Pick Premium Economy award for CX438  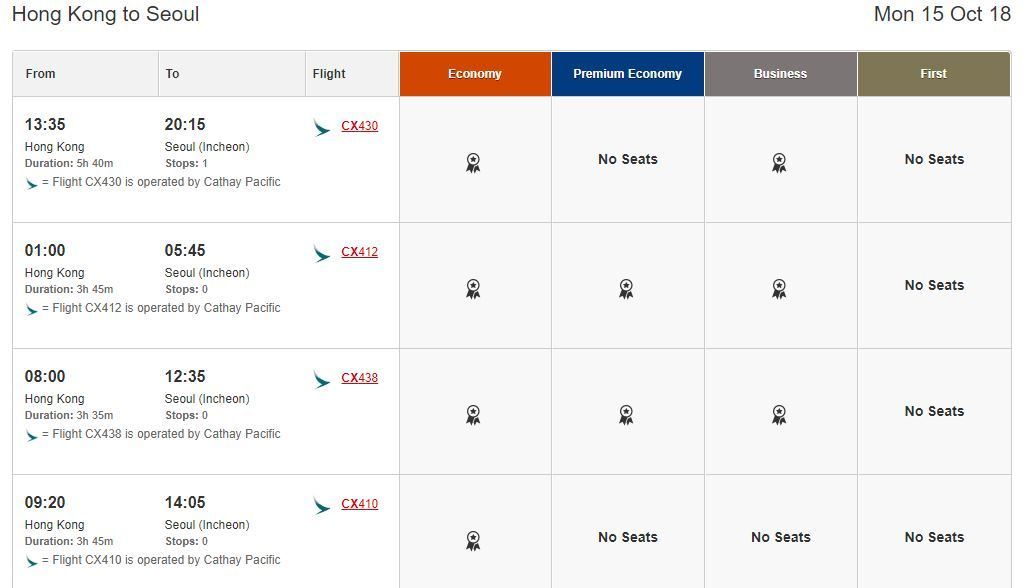coord(626,415)
